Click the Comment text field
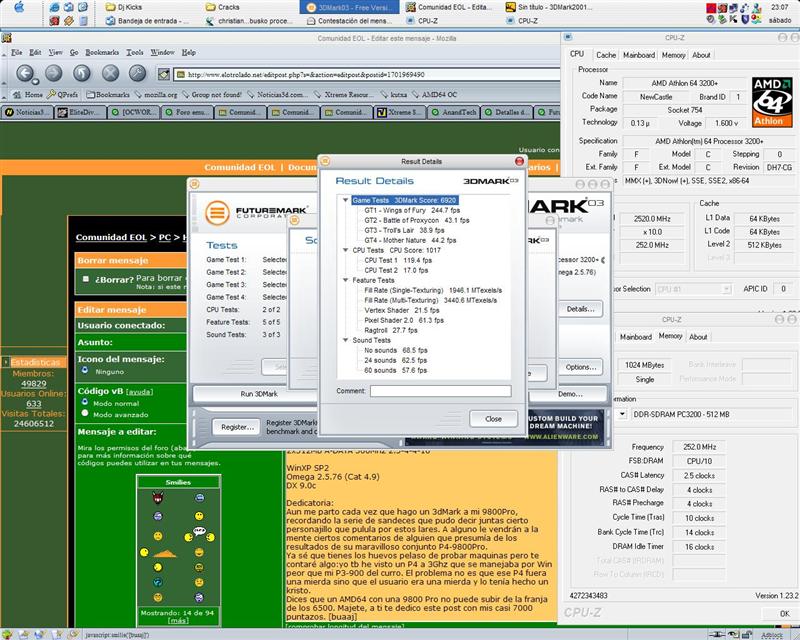The width and height of the screenshot is (800, 640). (440, 391)
